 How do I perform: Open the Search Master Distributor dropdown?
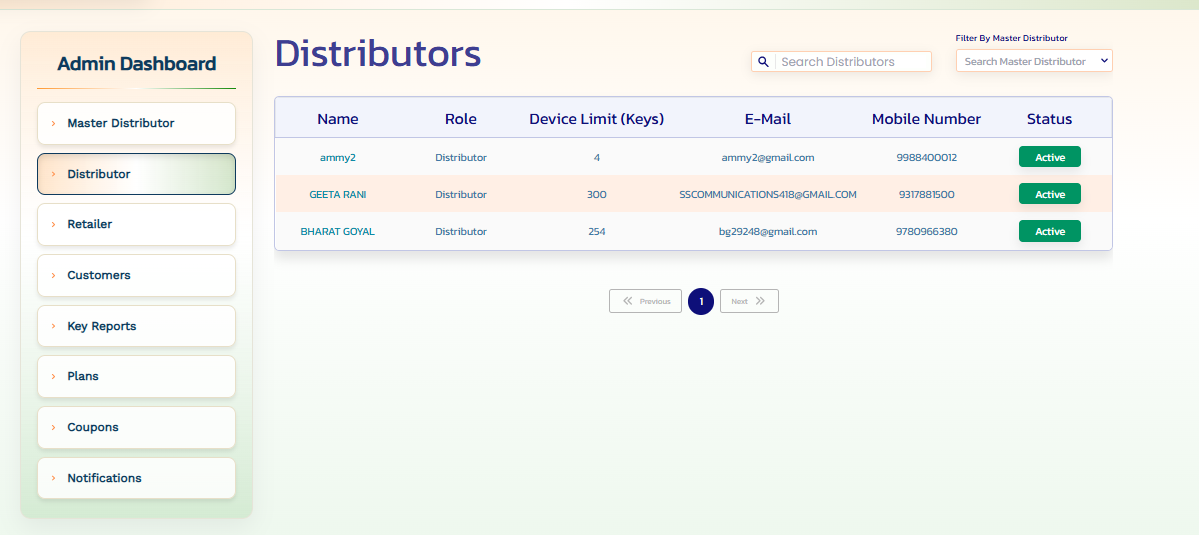click(1034, 61)
